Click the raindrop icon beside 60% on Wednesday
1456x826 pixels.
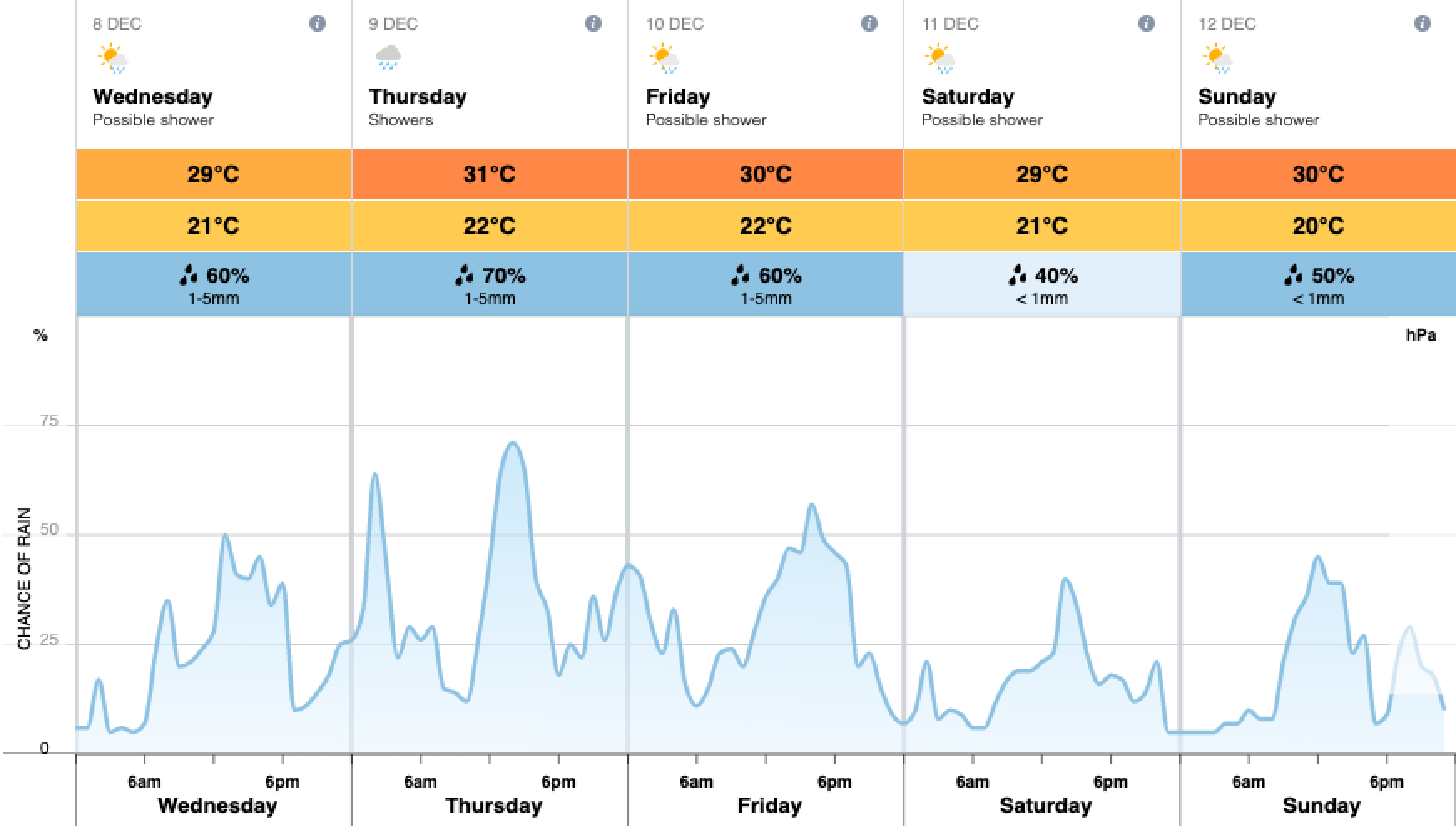[189, 274]
